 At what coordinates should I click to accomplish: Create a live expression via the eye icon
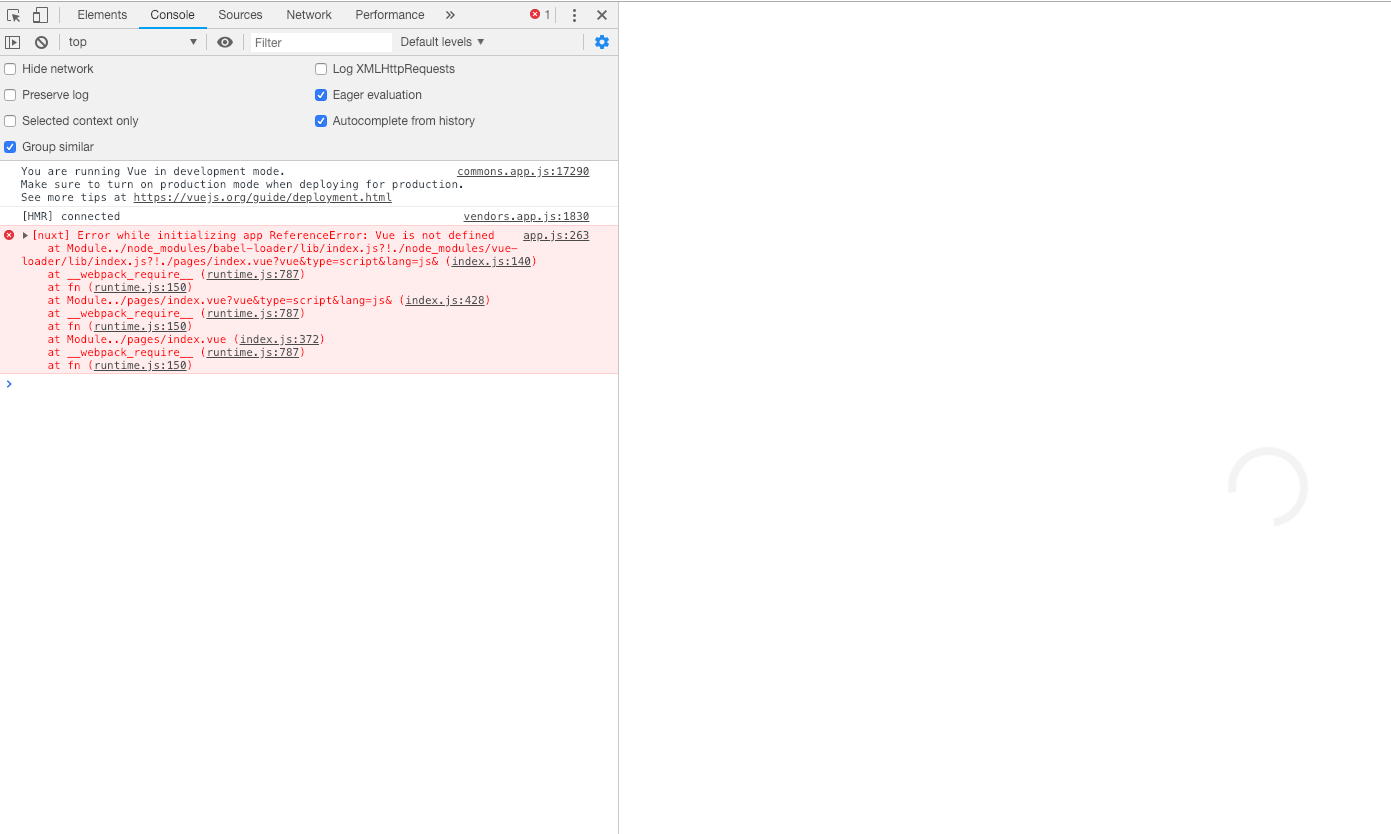coord(224,42)
